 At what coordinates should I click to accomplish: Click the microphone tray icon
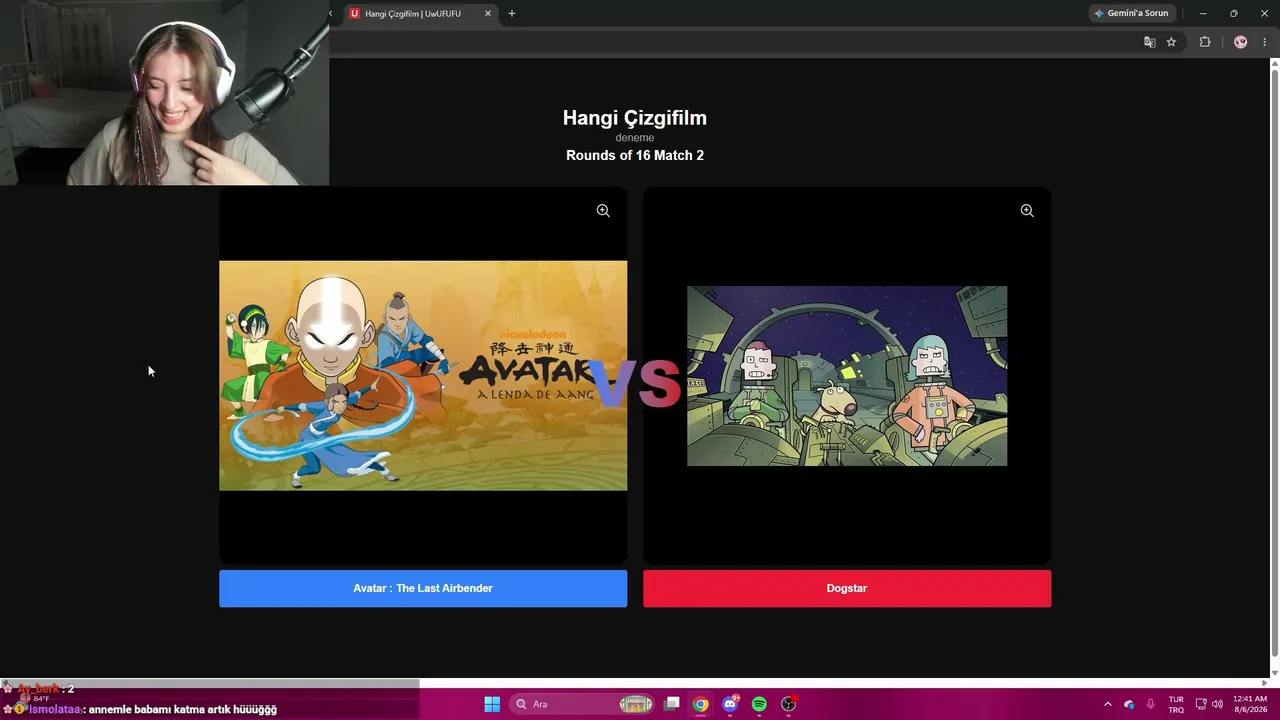(1151, 704)
